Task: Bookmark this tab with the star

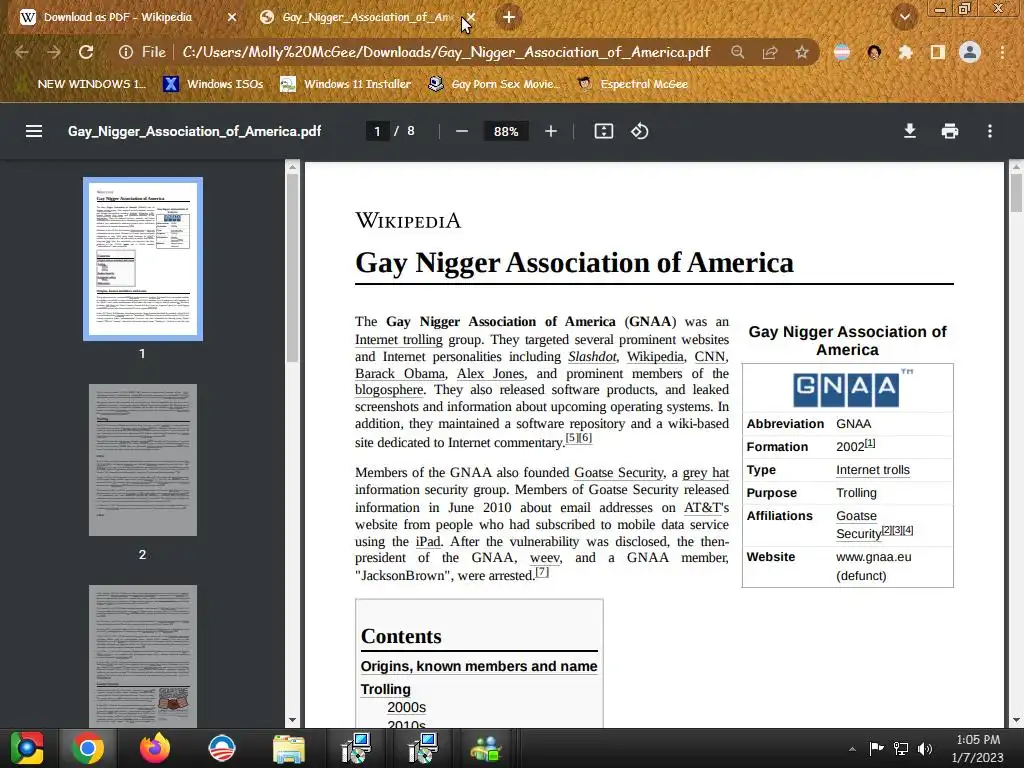Action: (802, 52)
